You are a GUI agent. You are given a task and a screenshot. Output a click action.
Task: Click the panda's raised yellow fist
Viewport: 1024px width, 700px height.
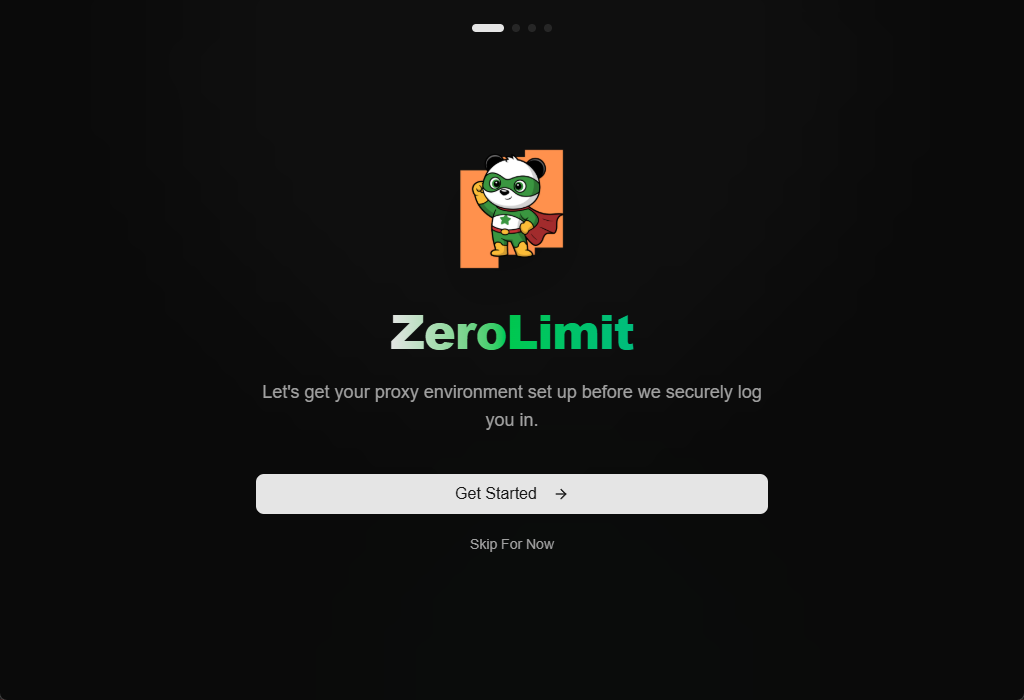[479, 190]
